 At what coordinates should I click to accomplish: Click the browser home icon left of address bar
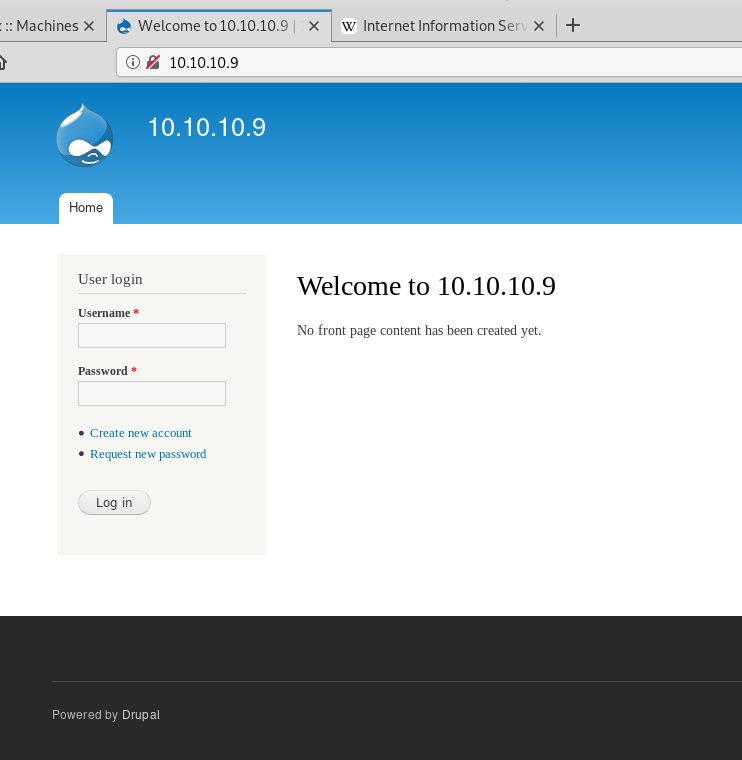tap(3, 63)
